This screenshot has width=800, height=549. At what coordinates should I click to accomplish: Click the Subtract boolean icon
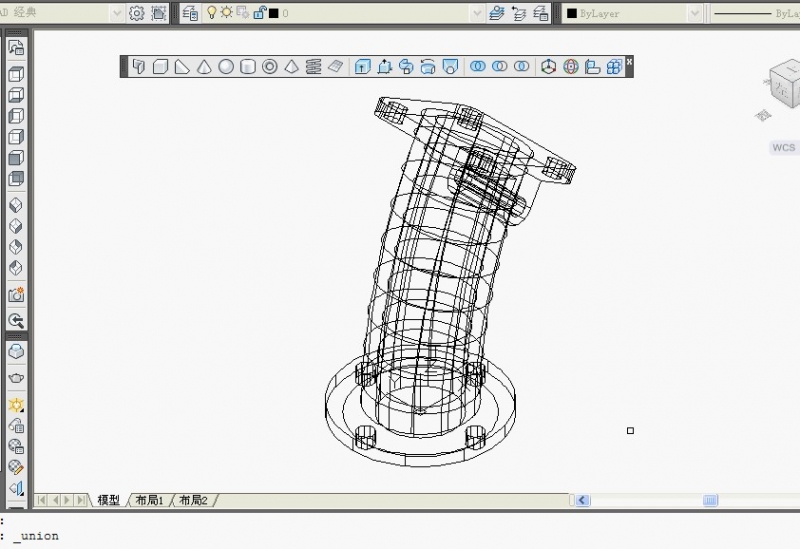click(x=499, y=67)
